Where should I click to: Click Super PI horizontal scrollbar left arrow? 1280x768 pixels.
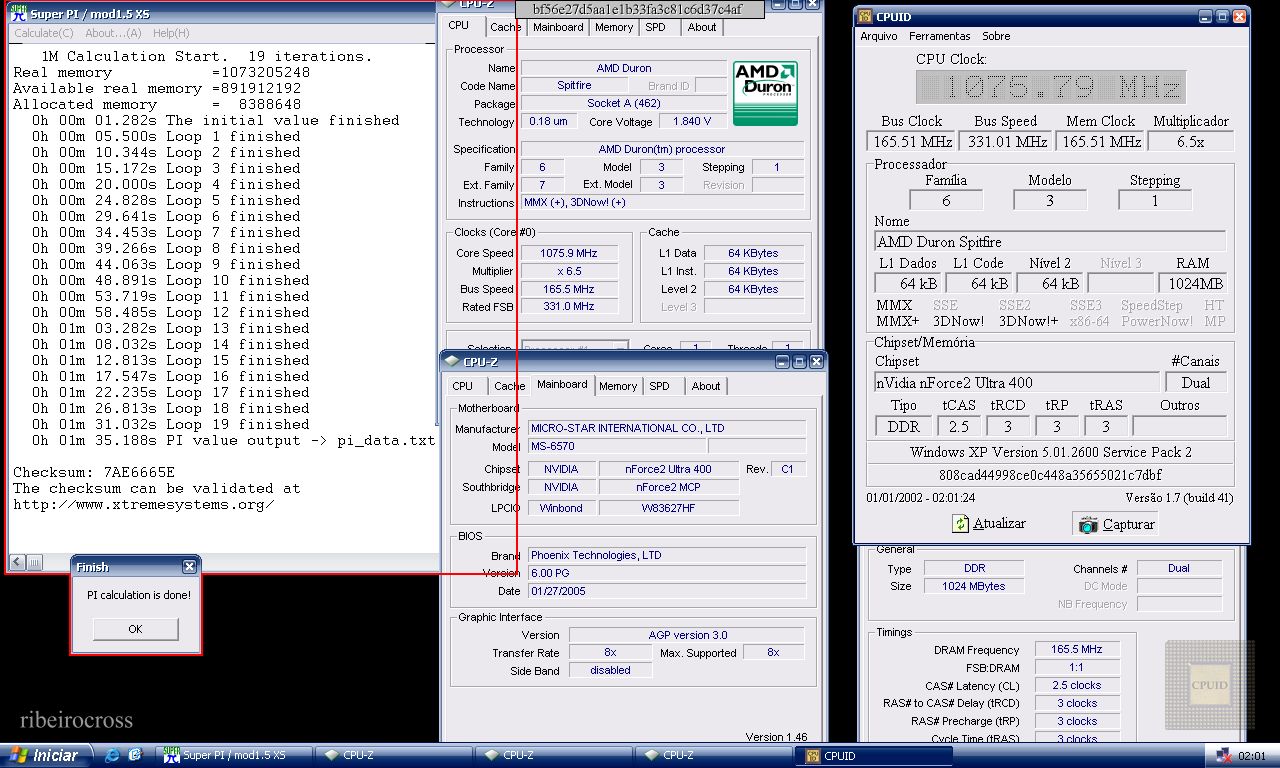coord(16,563)
